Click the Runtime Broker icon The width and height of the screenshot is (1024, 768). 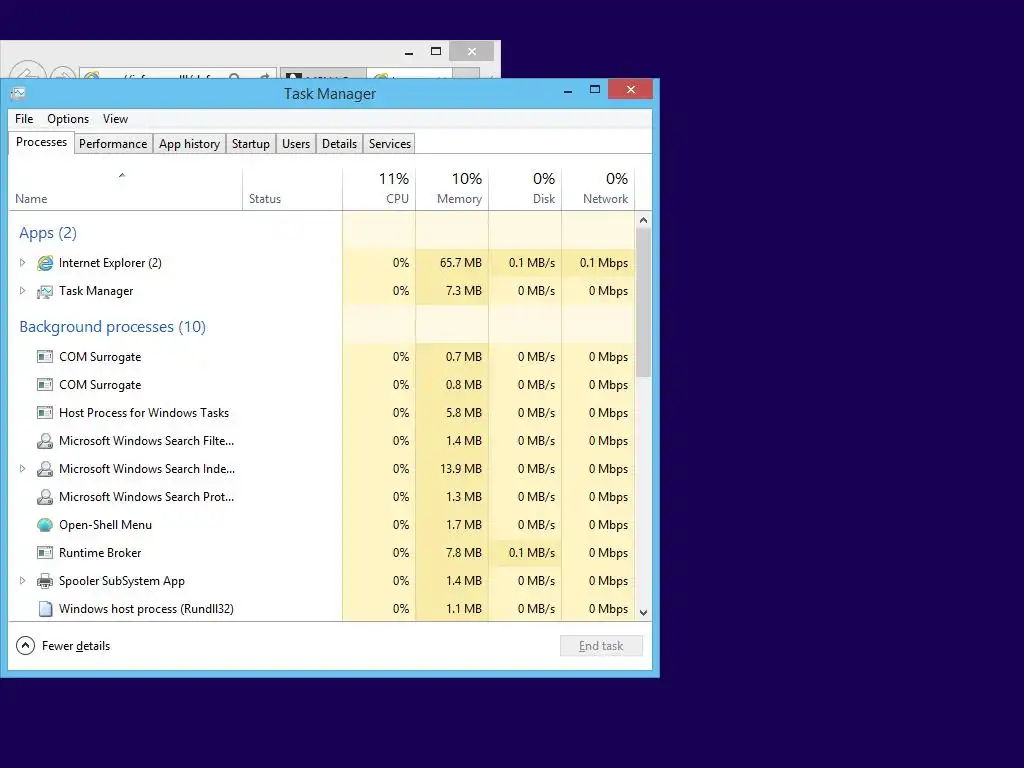coord(45,553)
